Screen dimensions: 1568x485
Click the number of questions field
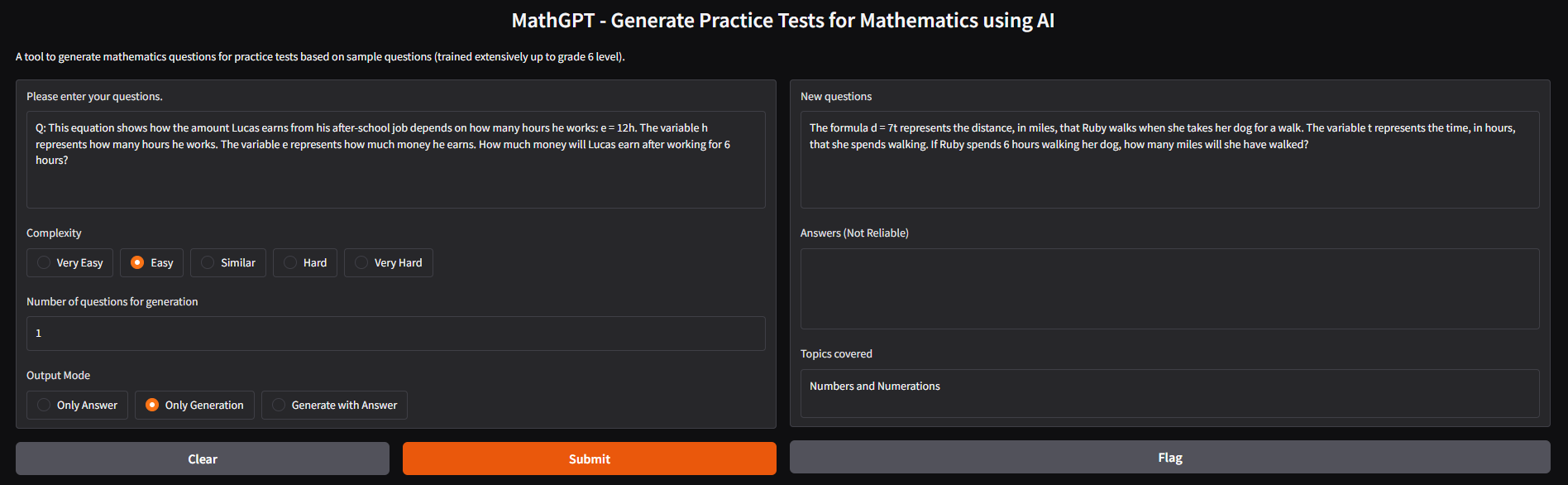(395, 334)
